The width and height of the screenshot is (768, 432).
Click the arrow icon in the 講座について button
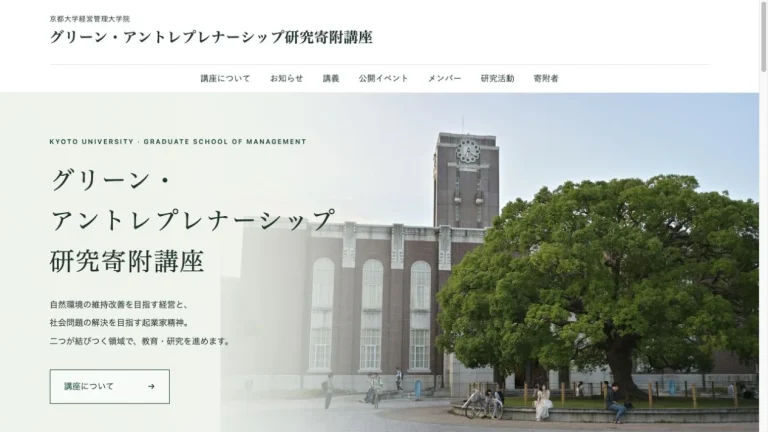coord(151,386)
